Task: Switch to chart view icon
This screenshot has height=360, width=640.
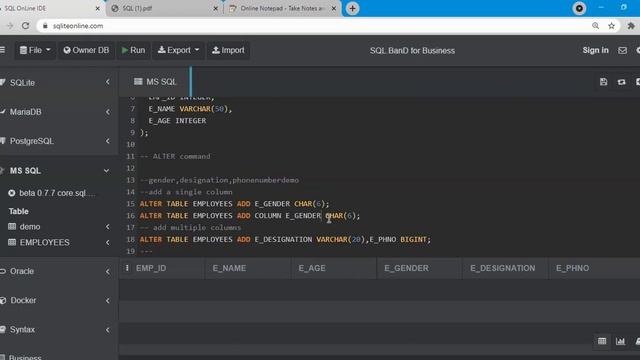Action: point(620,341)
